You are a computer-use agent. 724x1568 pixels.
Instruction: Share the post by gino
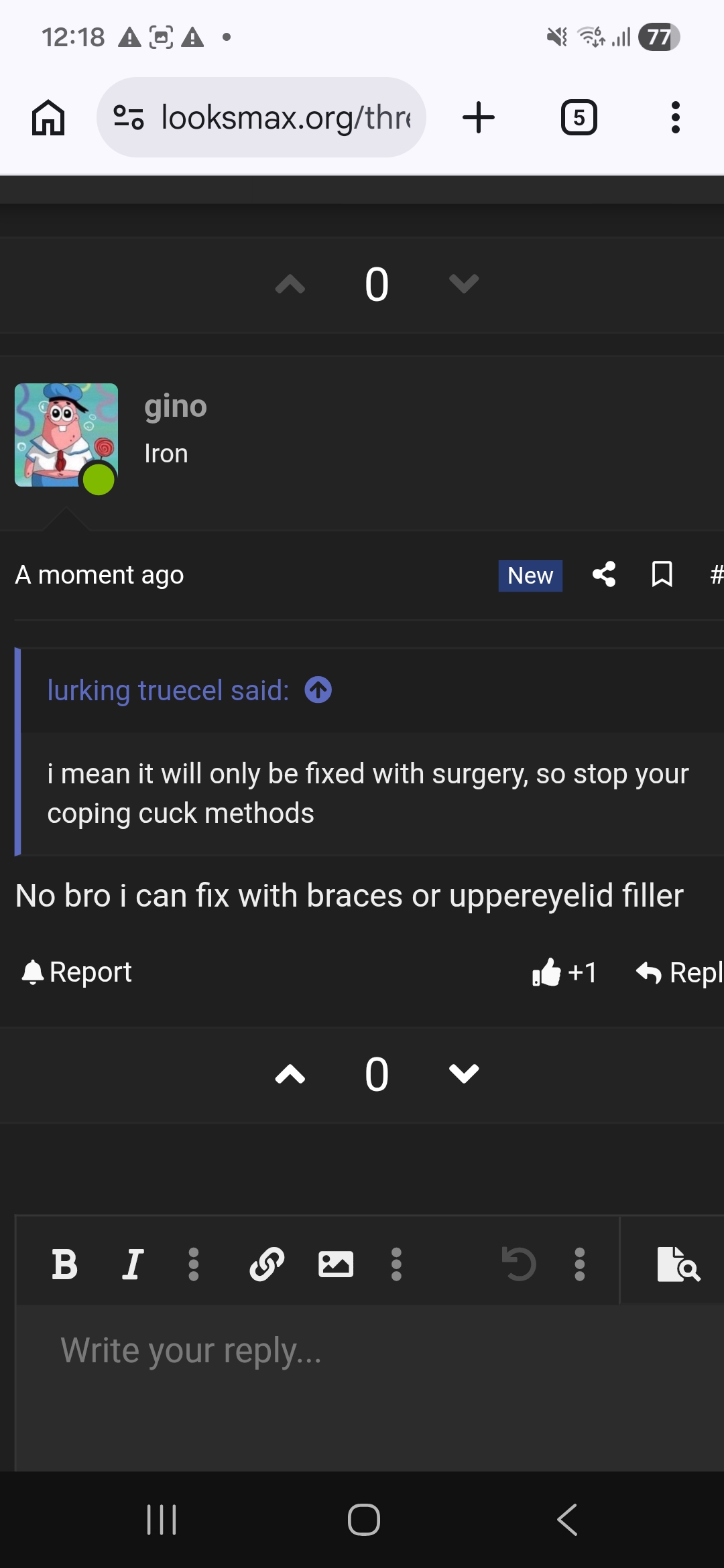click(603, 574)
